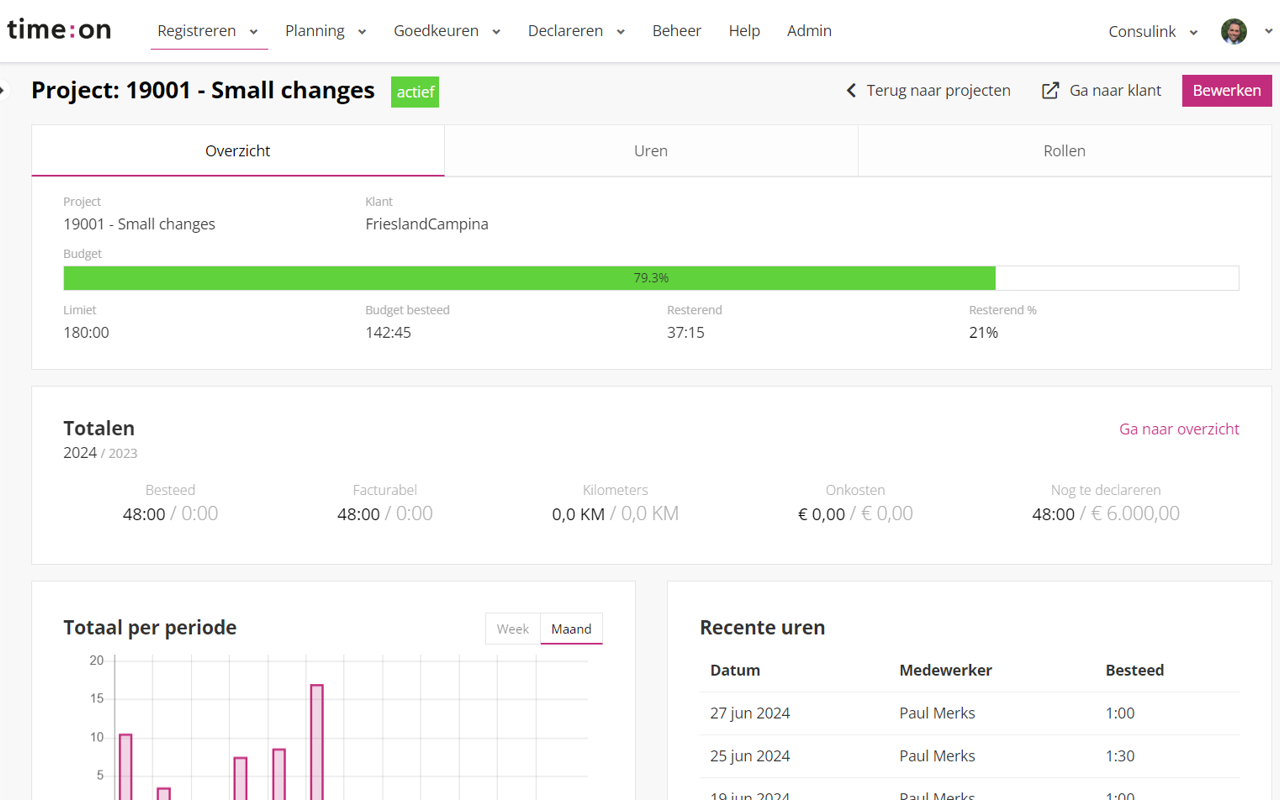Open the Help menu
Screen dimensions: 1280x800
[744, 31]
